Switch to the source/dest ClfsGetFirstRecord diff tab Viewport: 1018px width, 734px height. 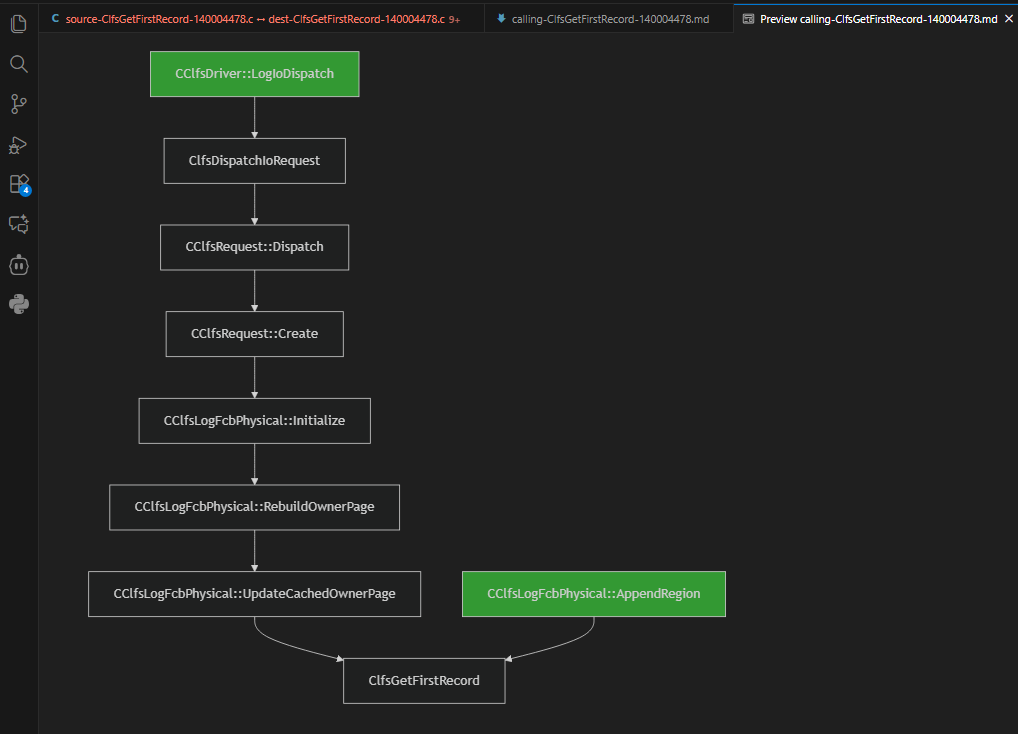[255, 19]
